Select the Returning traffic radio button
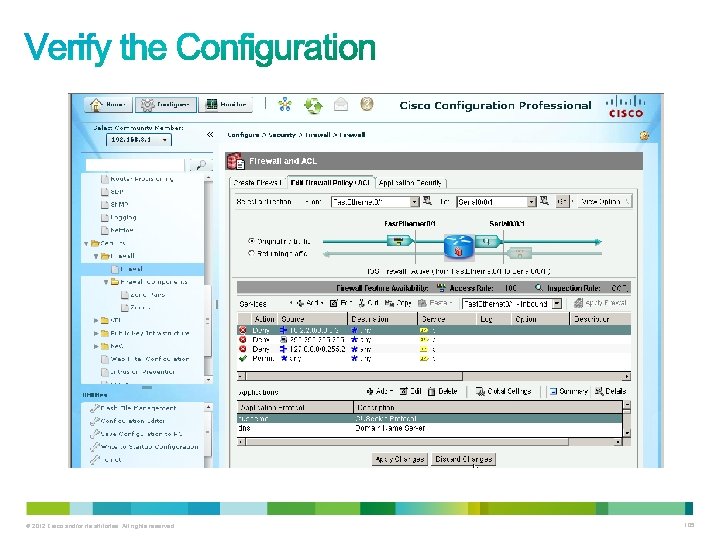 point(251,253)
